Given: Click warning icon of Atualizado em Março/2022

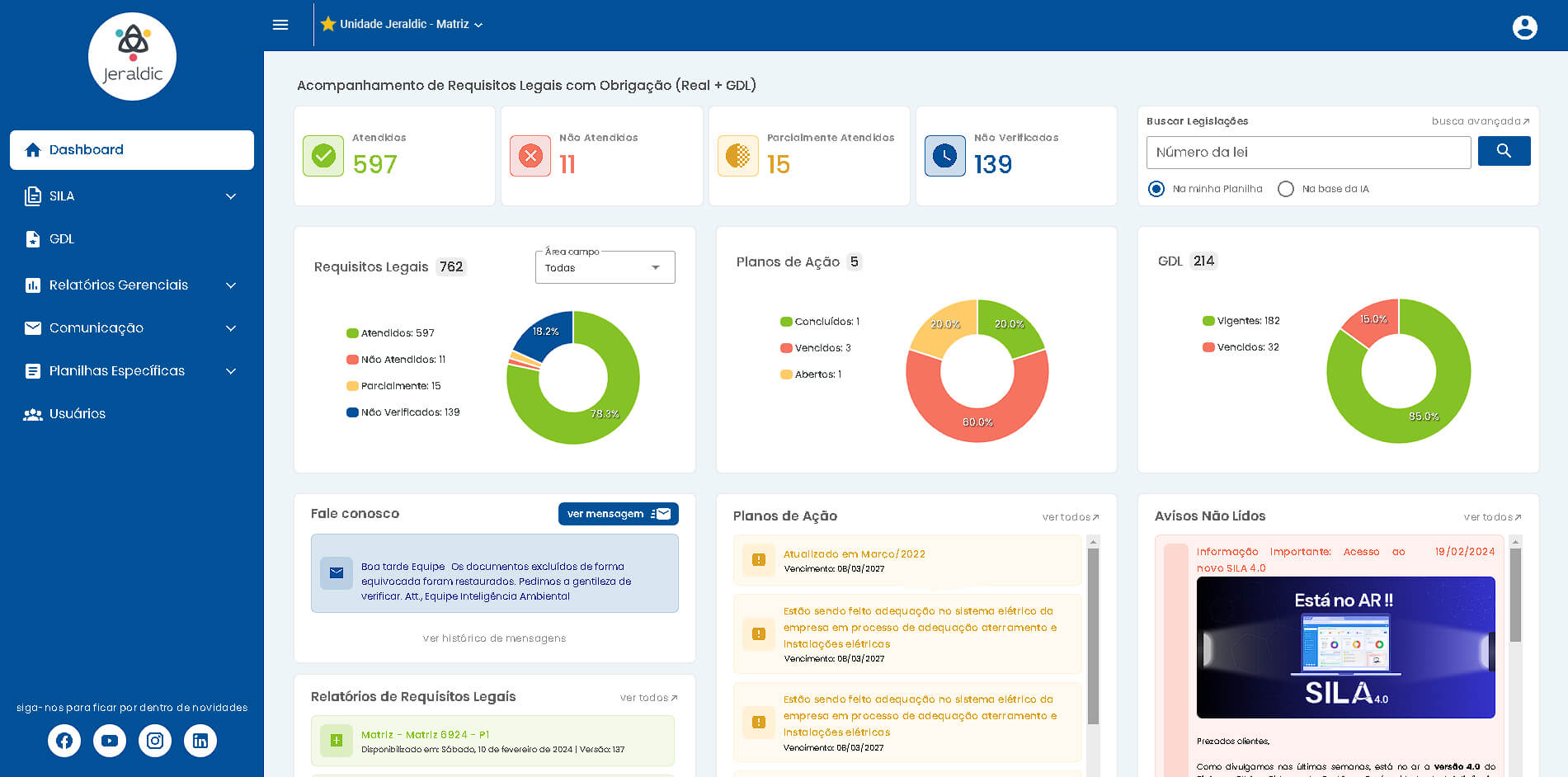Looking at the screenshot, I should [x=759, y=560].
